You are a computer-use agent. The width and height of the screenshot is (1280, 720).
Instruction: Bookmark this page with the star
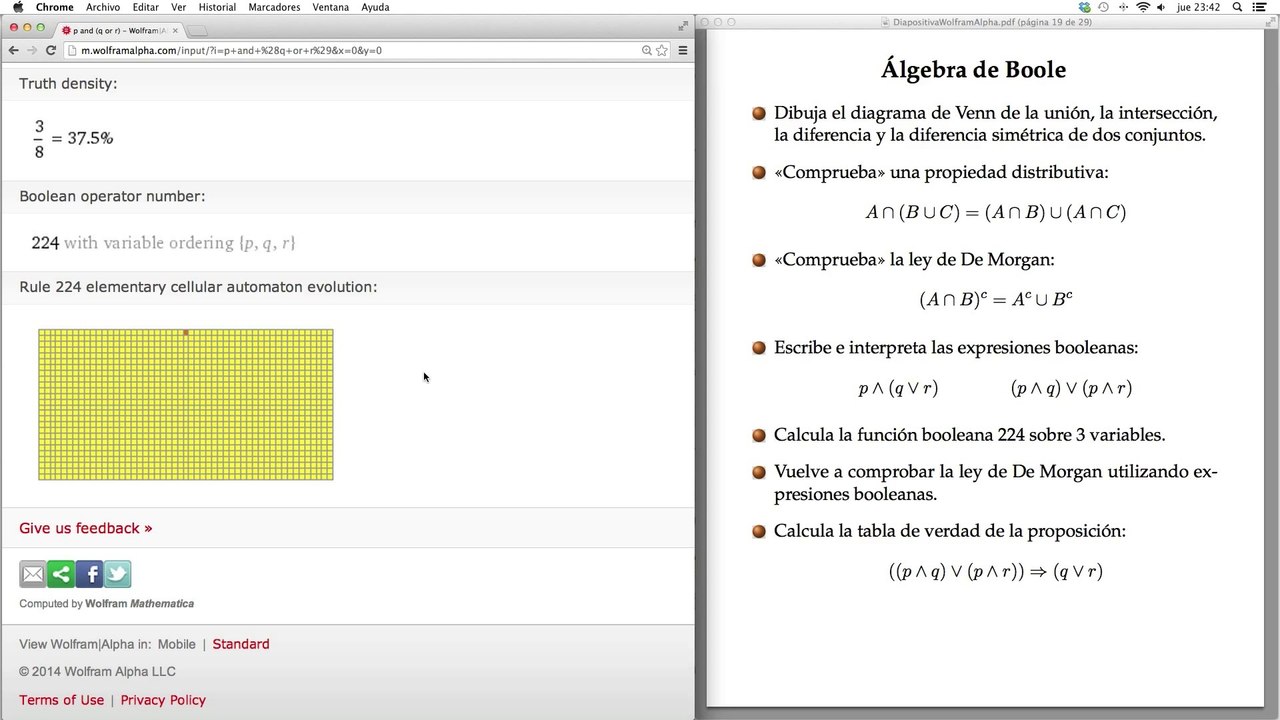(661, 50)
